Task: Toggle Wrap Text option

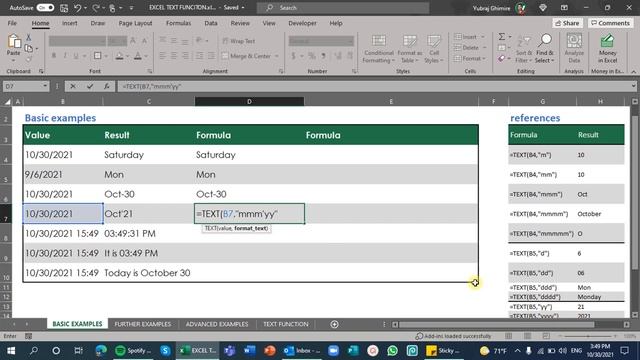Action: pos(239,41)
